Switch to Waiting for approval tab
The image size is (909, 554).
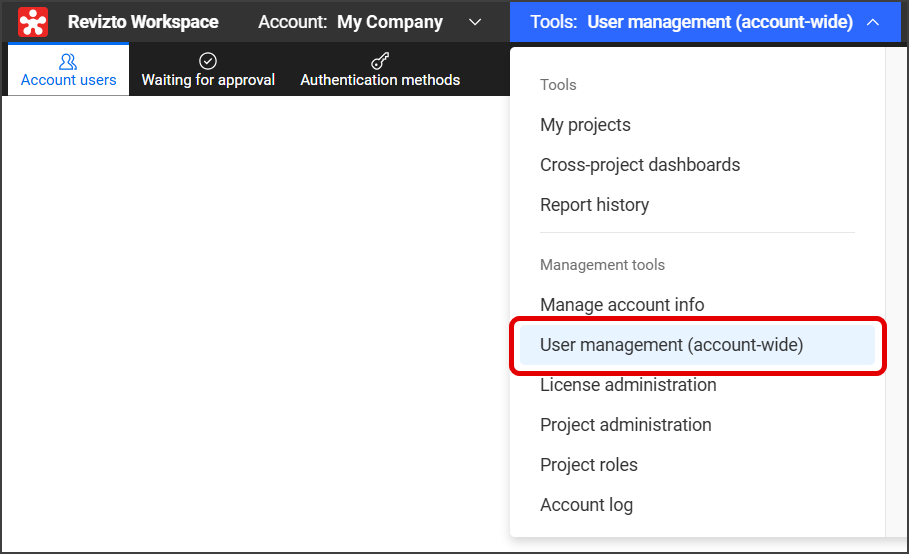208,70
